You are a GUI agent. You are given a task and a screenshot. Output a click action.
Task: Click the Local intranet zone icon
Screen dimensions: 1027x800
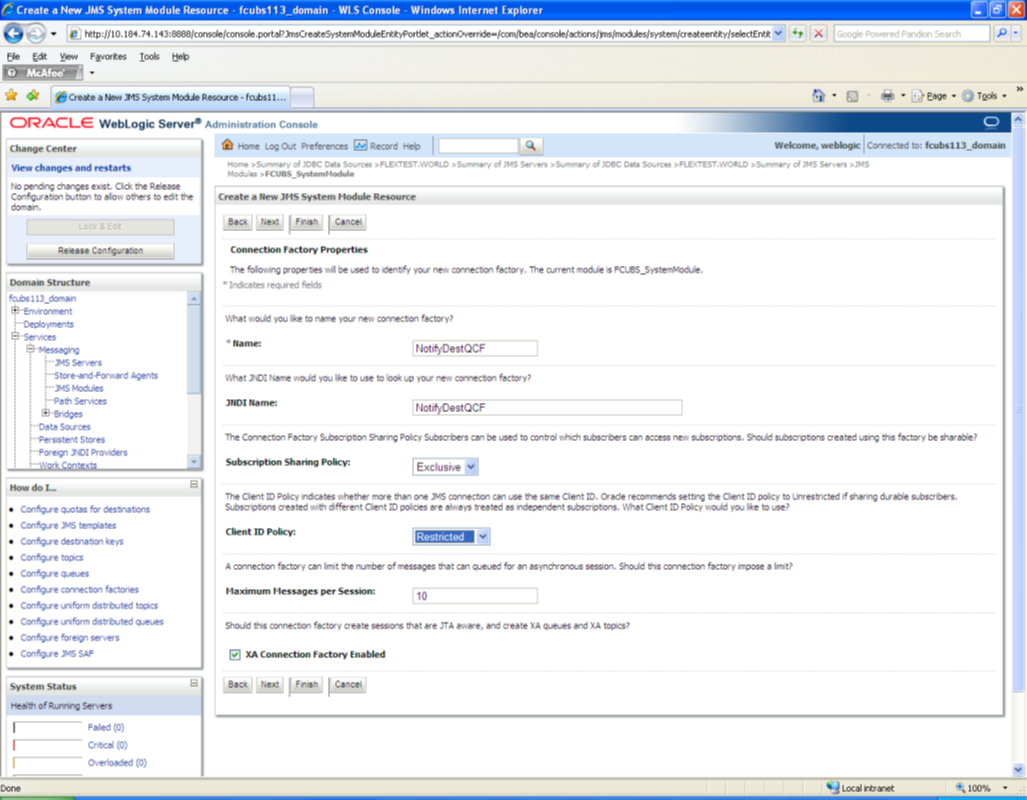click(832, 788)
